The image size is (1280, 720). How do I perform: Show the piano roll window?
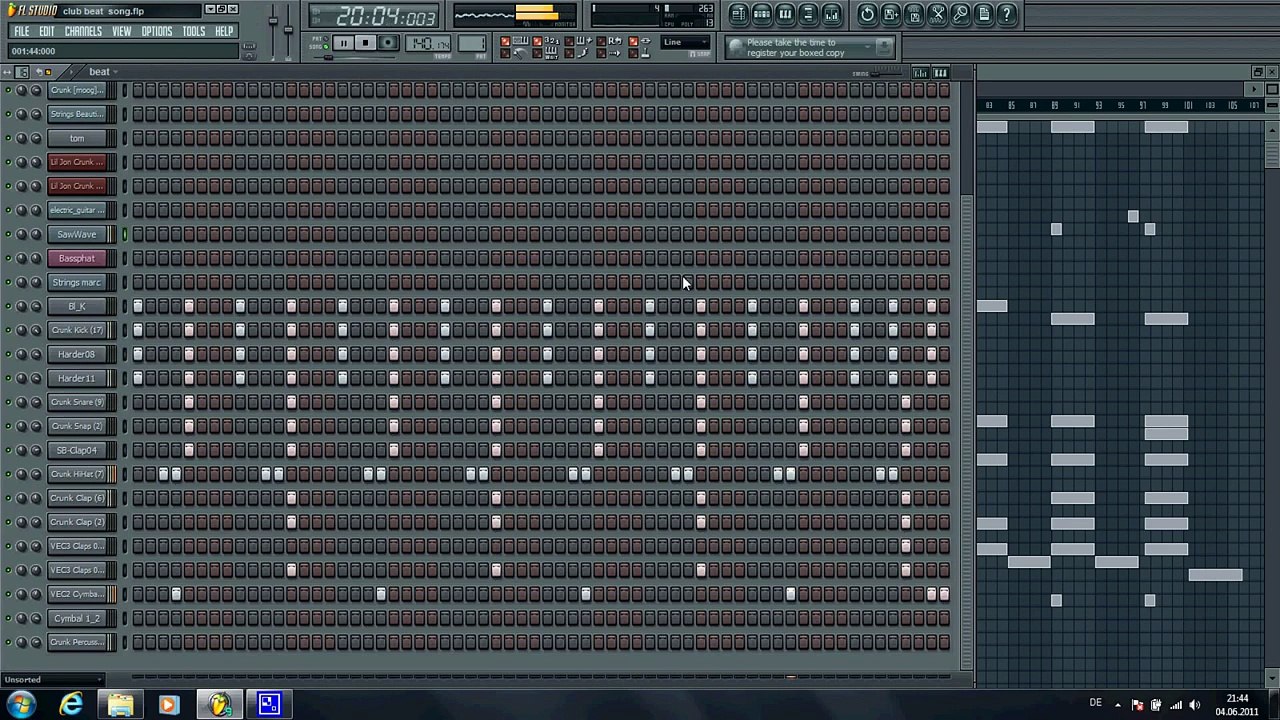[786, 14]
